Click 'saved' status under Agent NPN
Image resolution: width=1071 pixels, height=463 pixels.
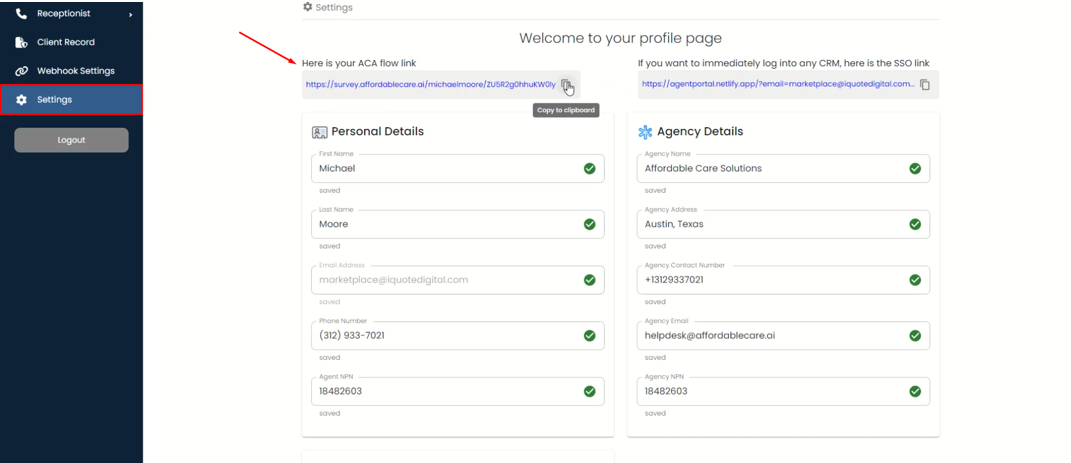pyautogui.click(x=329, y=413)
